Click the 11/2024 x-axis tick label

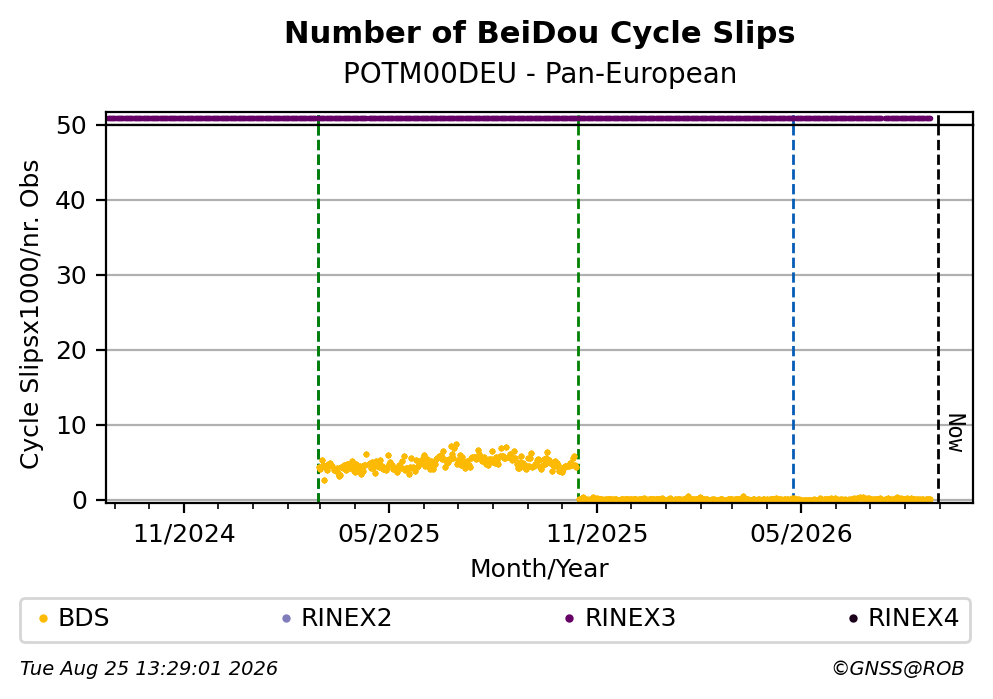pos(184,534)
